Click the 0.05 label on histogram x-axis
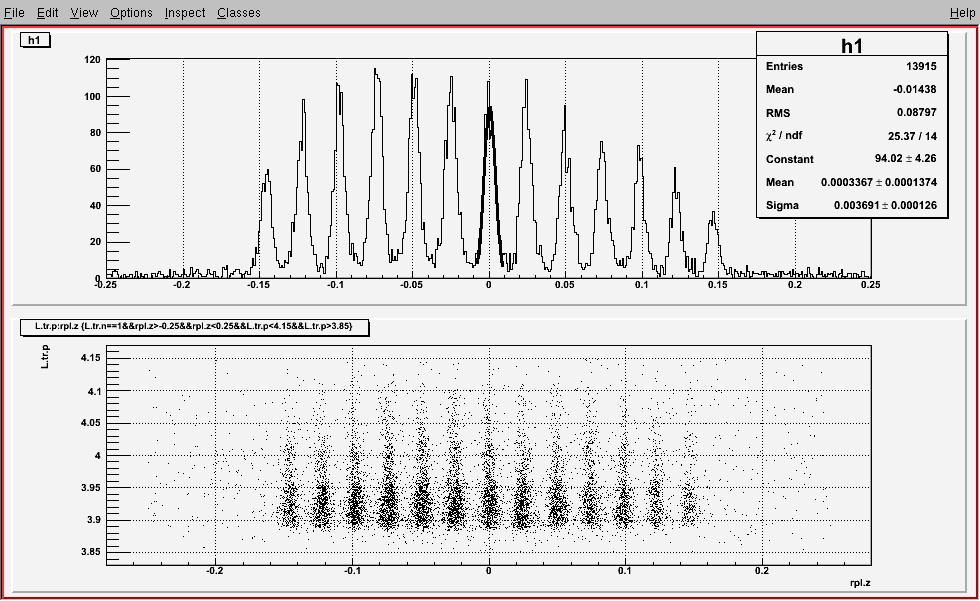This screenshot has height=601, width=980. pos(565,285)
